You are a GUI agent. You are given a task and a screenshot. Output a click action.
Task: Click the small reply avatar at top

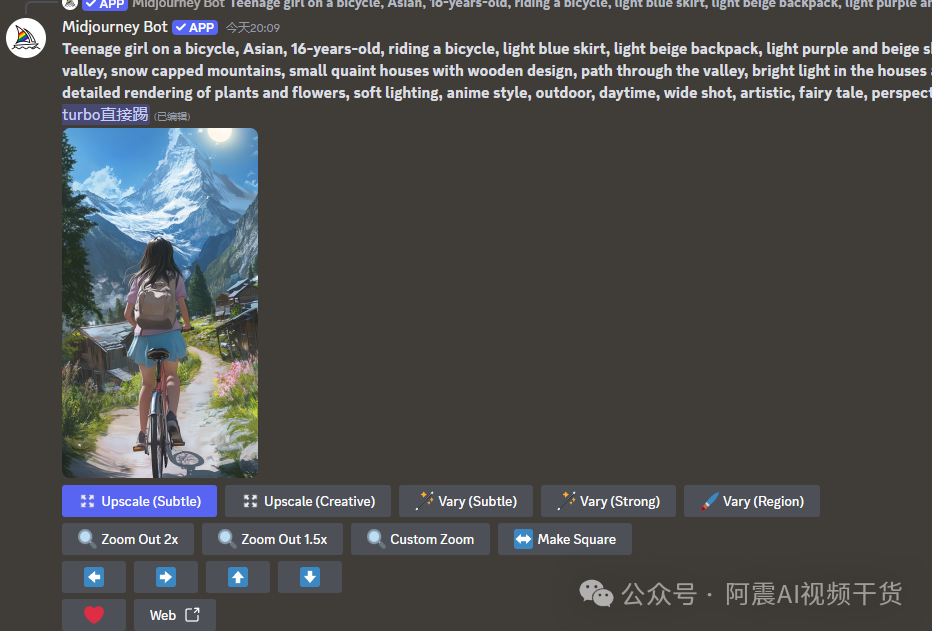point(70,4)
